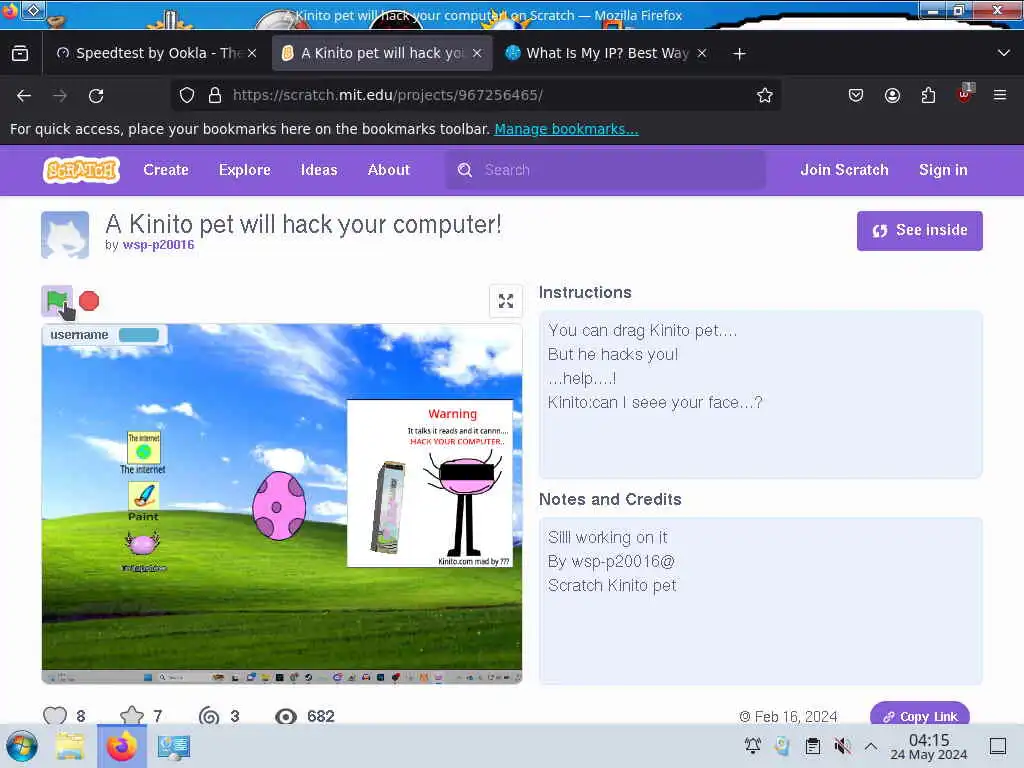Open Extensions puzzle icon

928,95
